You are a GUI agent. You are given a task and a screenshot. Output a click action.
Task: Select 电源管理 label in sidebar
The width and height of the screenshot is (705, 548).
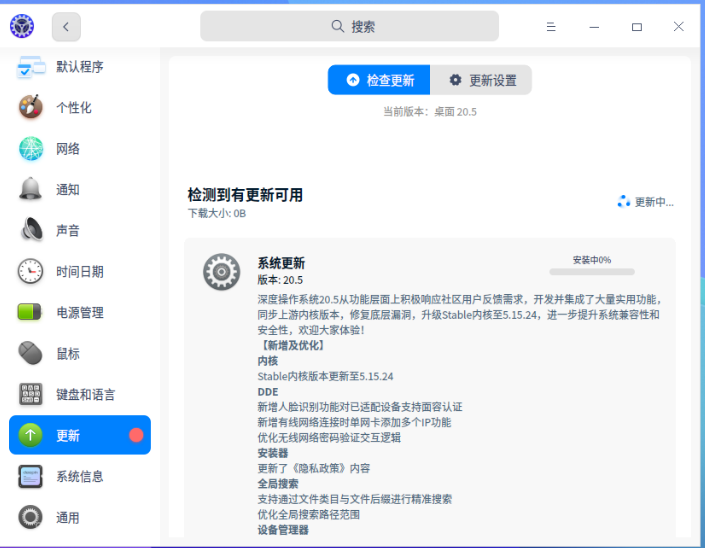[80, 312]
